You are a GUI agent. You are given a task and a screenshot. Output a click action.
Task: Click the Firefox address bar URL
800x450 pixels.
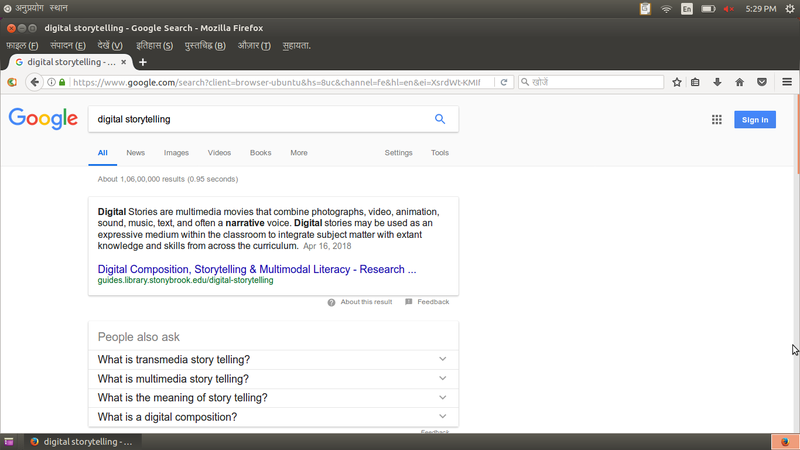coord(278,82)
